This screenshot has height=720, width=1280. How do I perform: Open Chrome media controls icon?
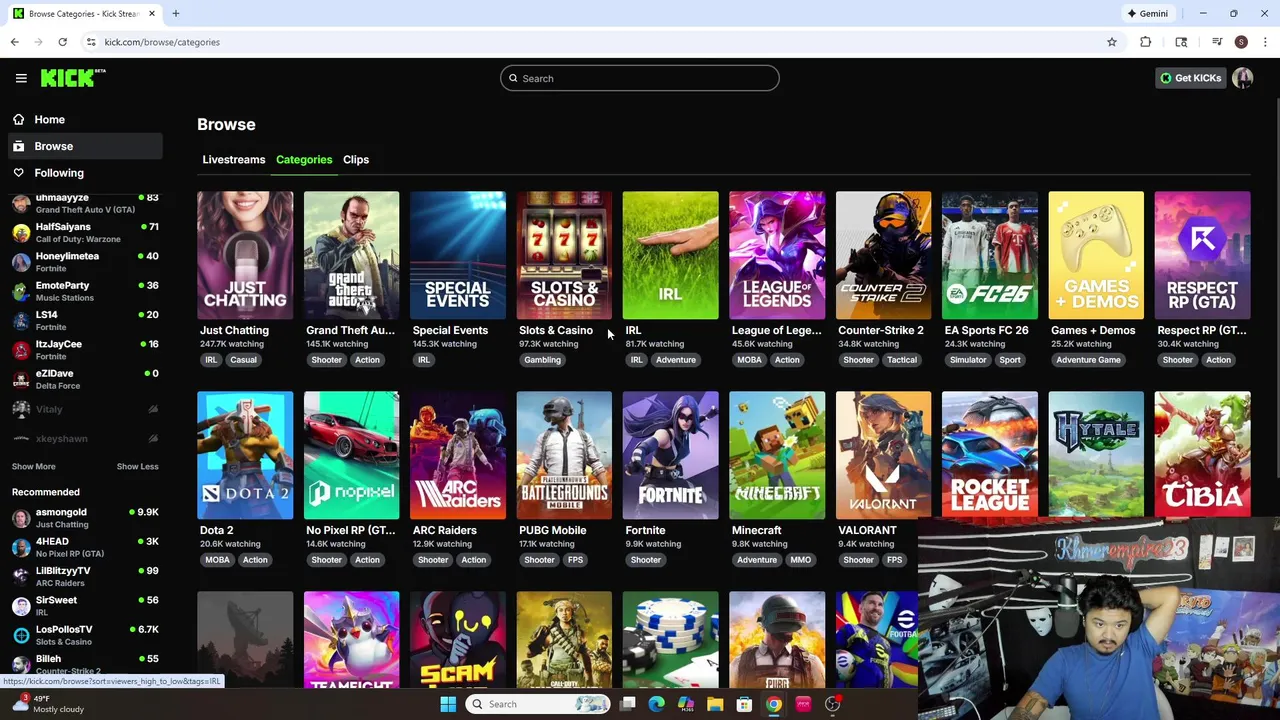[x=1217, y=42]
